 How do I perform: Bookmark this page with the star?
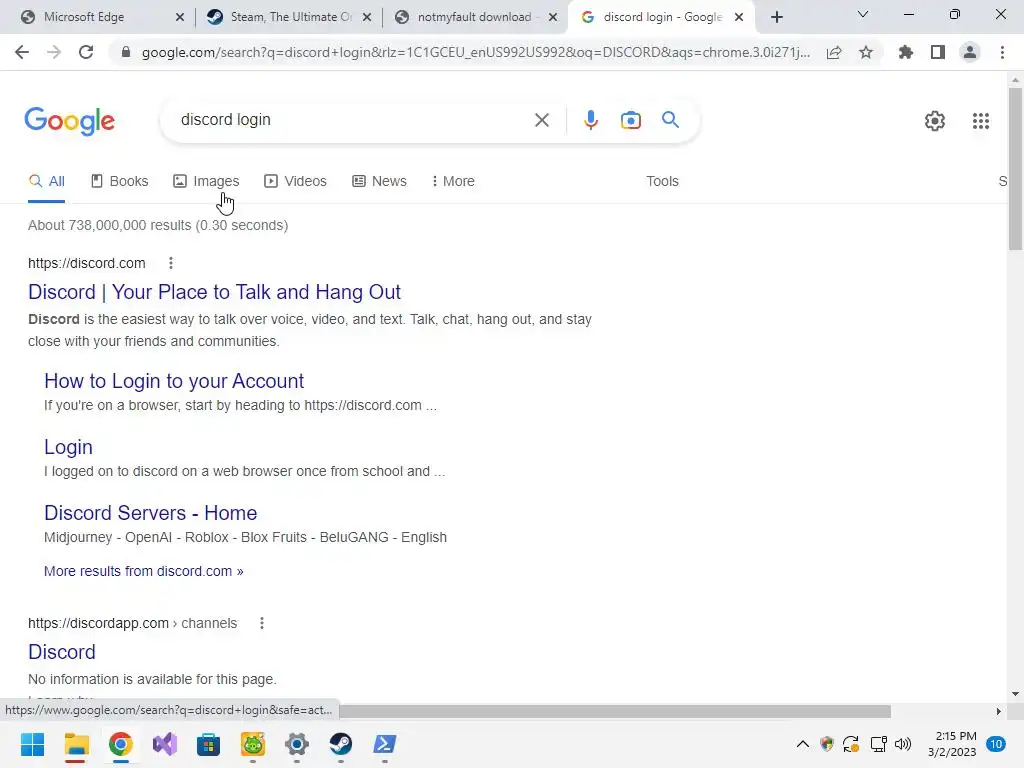pyautogui.click(x=866, y=52)
